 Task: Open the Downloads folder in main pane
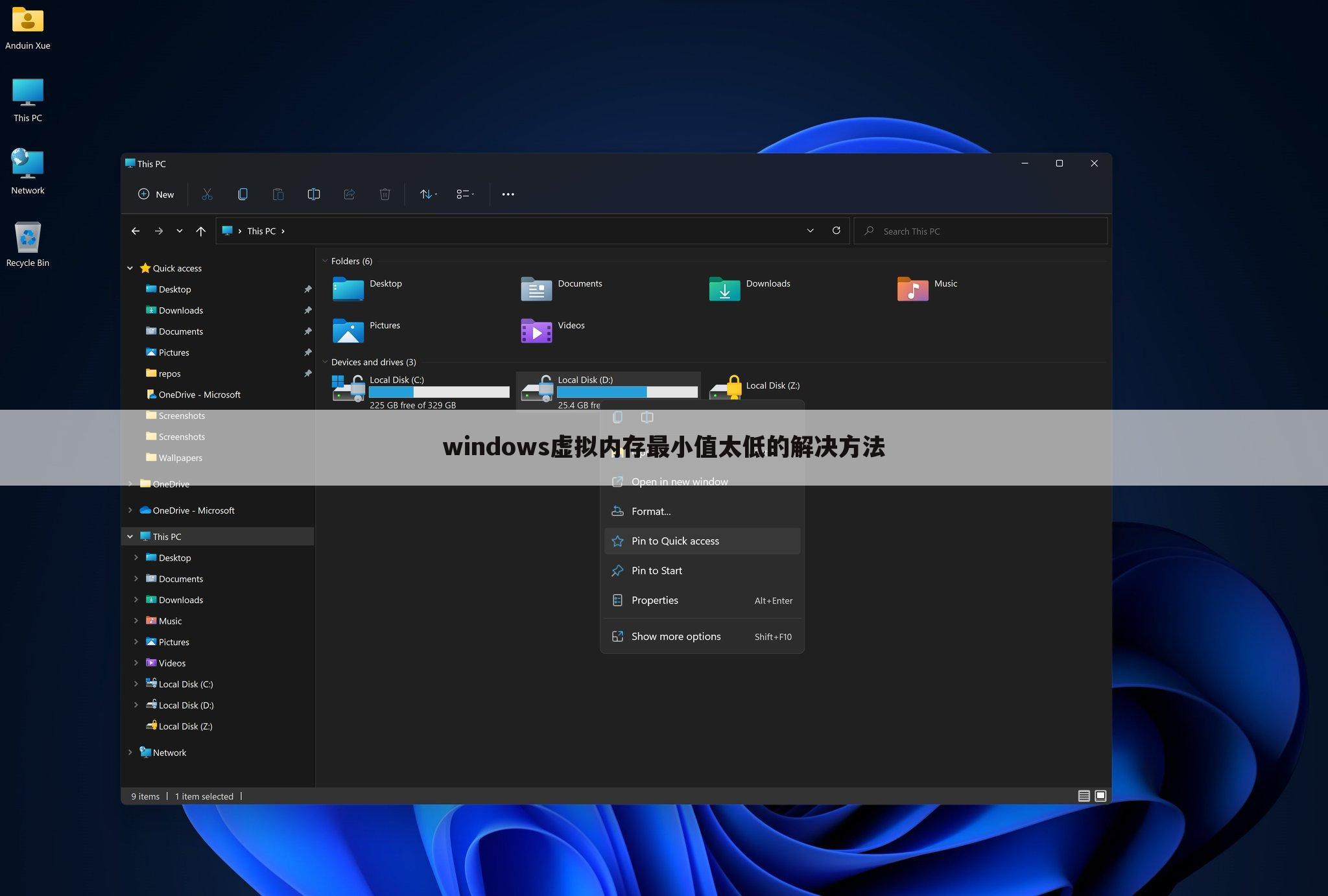coord(750,289)
